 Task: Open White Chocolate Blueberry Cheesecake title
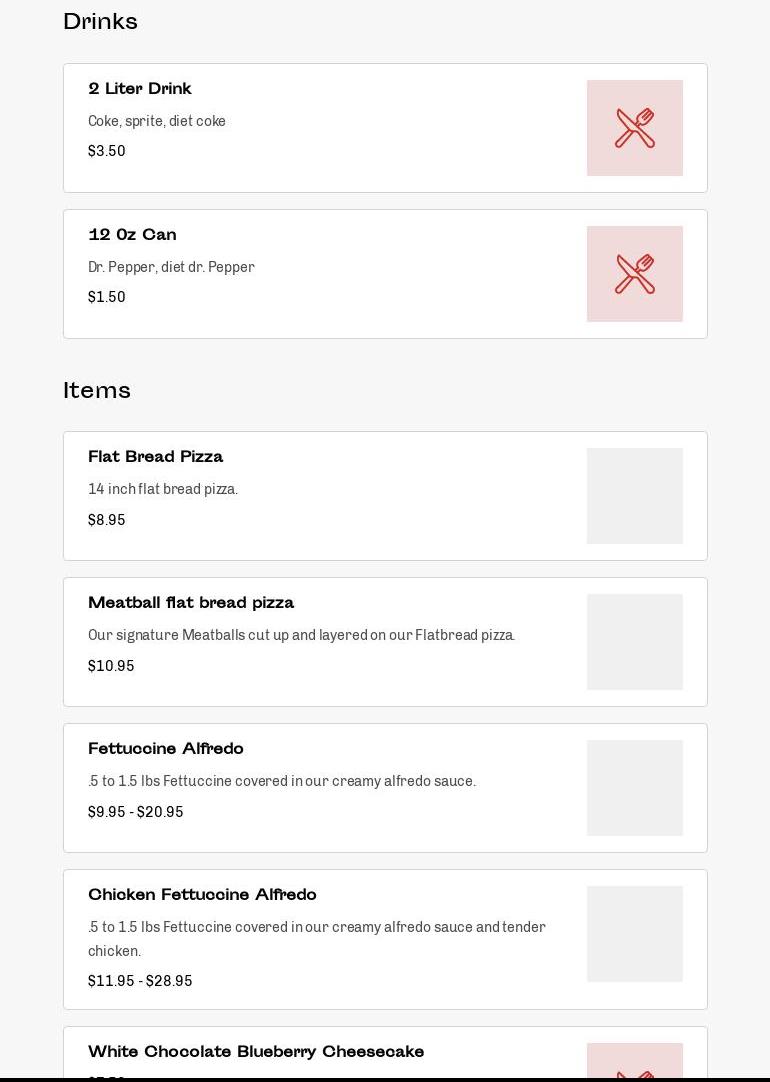pos(256,1052)
